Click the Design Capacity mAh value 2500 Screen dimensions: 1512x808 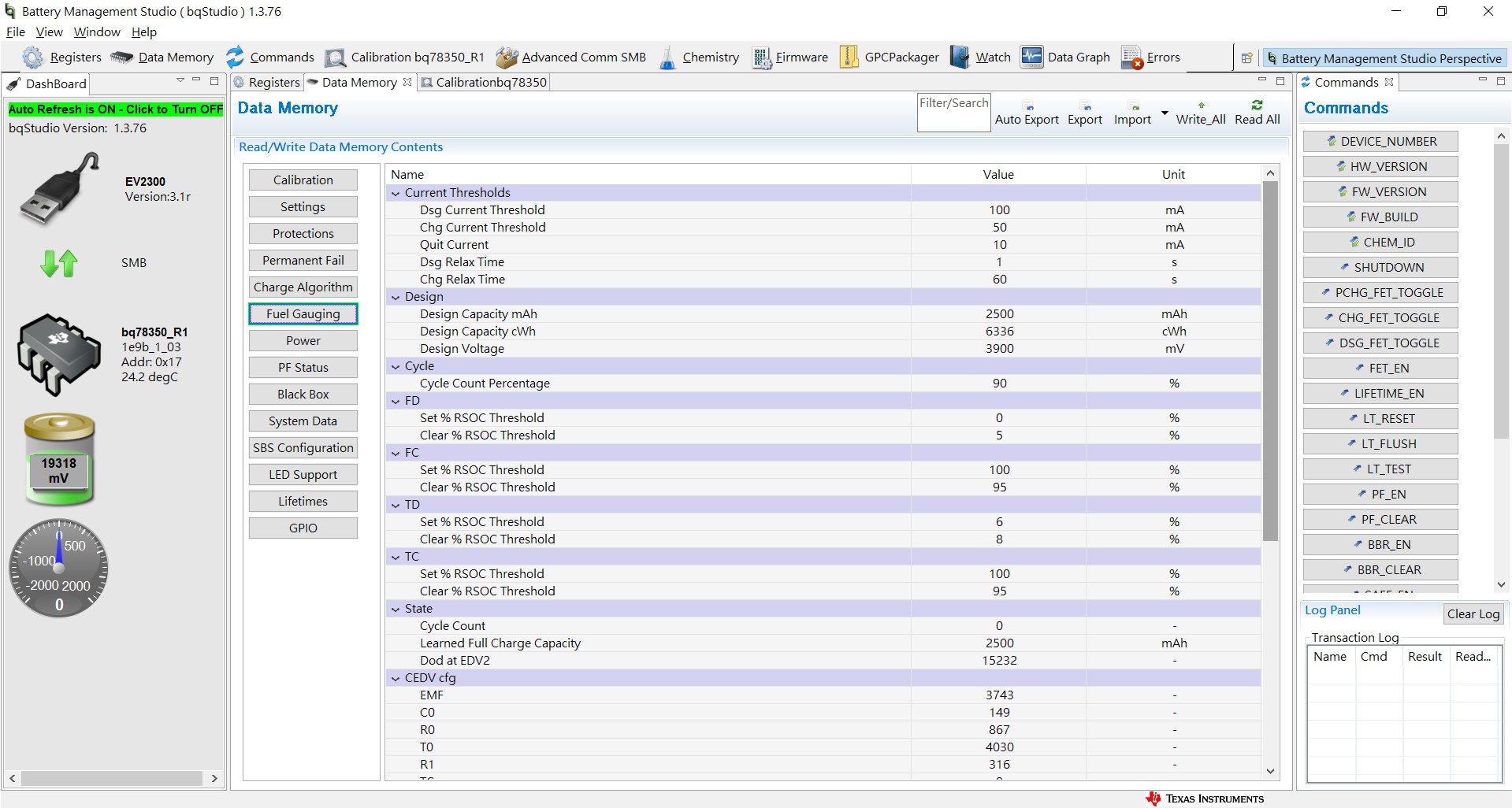pyautogui.click(x=999, y=314)
